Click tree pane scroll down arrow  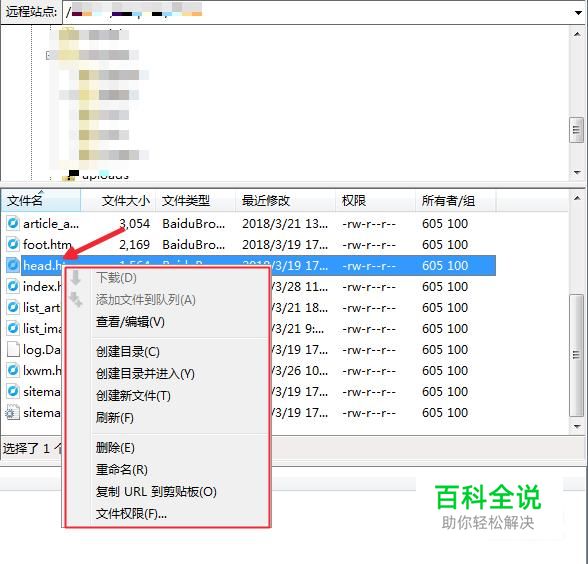tap(577, 172)
